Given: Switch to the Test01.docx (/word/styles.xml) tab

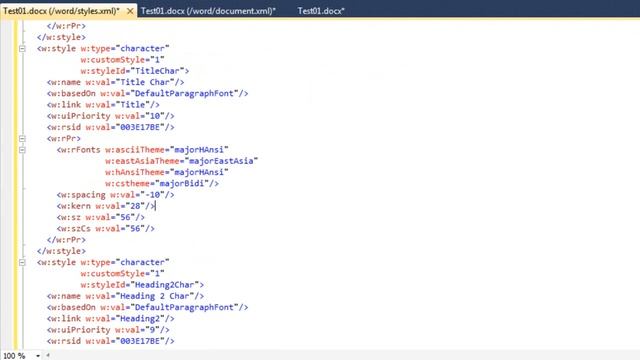Looking at the screenshot, I should click(x=61, y=11).
